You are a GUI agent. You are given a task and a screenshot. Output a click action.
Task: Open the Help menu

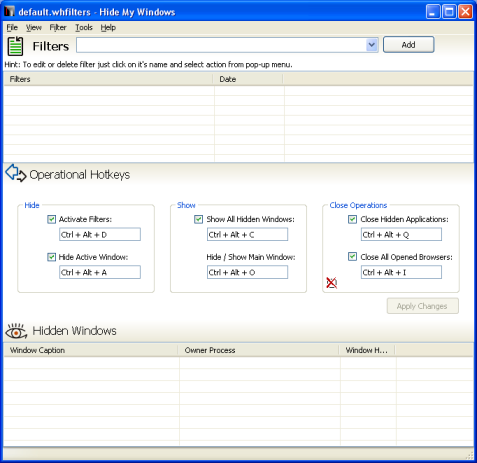tap(108, 28)
